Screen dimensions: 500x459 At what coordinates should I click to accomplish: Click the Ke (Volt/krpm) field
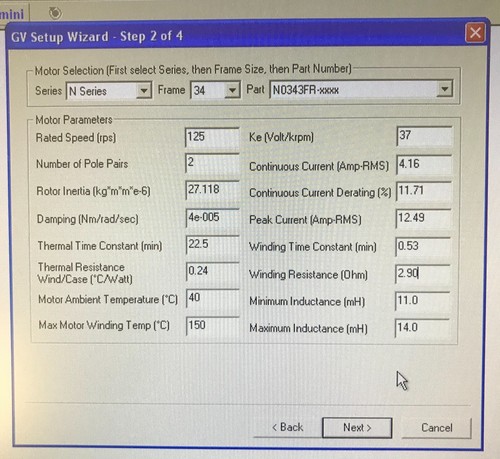tap(424, 136)
